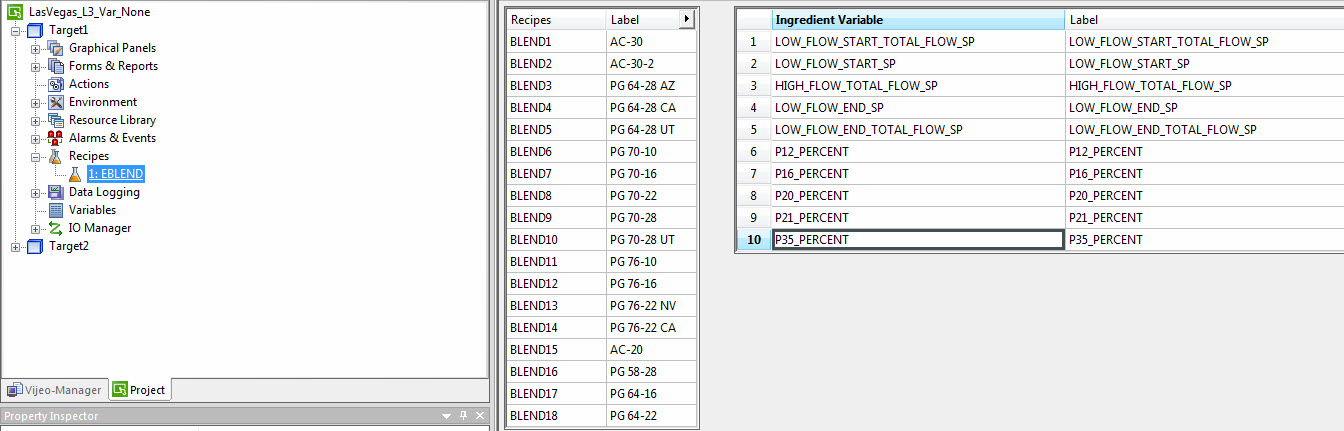This screenshot has height=431, width=1344.
Task: Expand the Resource Library node
Action: [36, 120]
